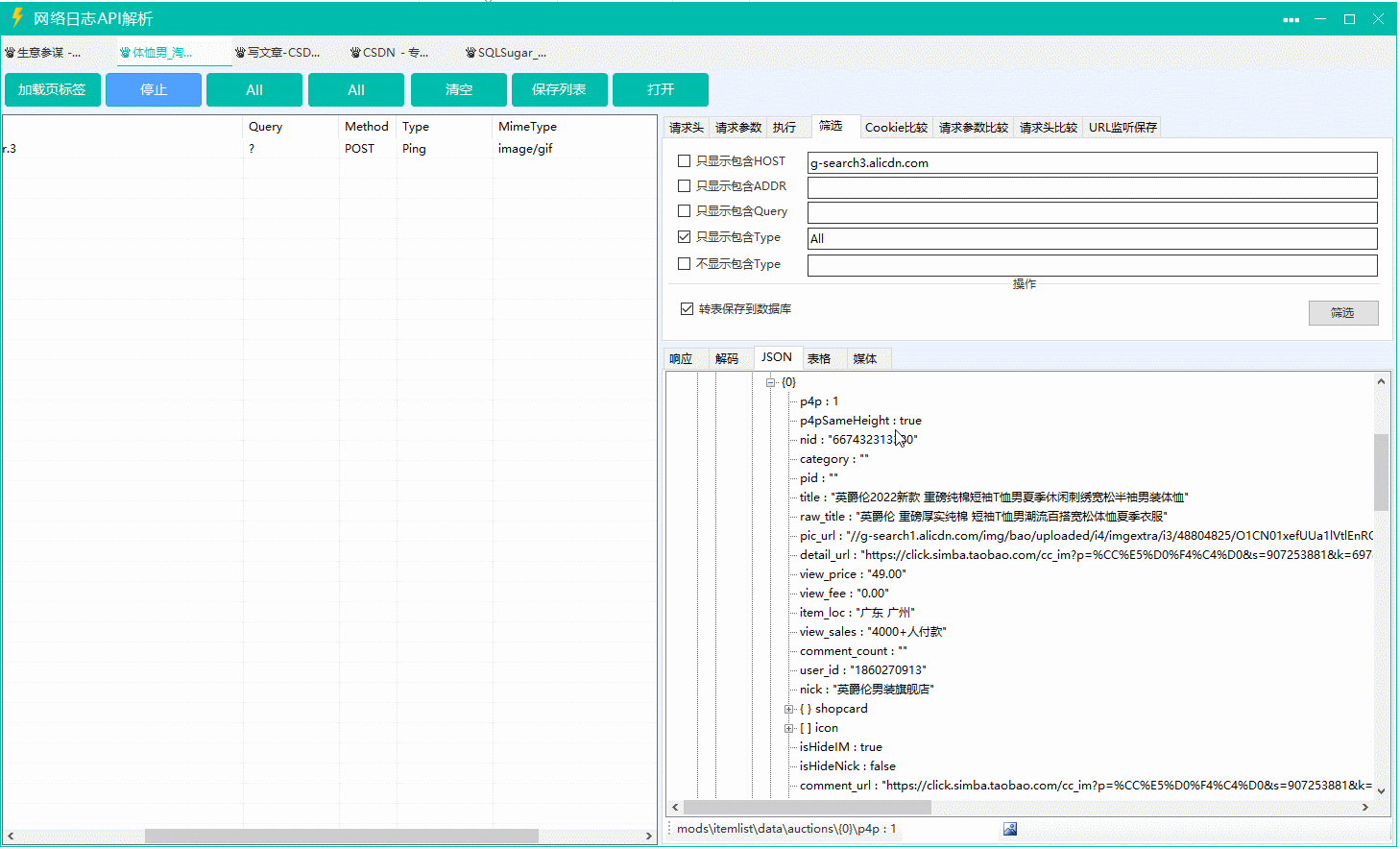Click the 筛选 filter button

1343,313
